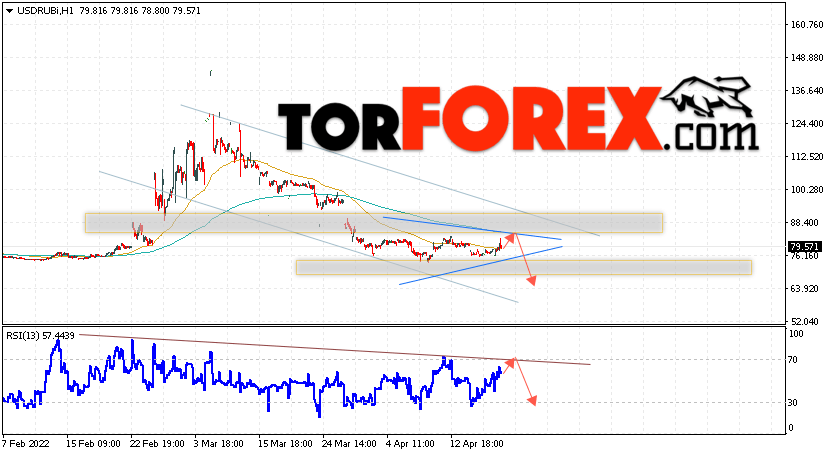Image resolution: width=826 pixels, height=455 pixels.
Task: Select the RSI 70 level label
Action: (x=793, y=360)
